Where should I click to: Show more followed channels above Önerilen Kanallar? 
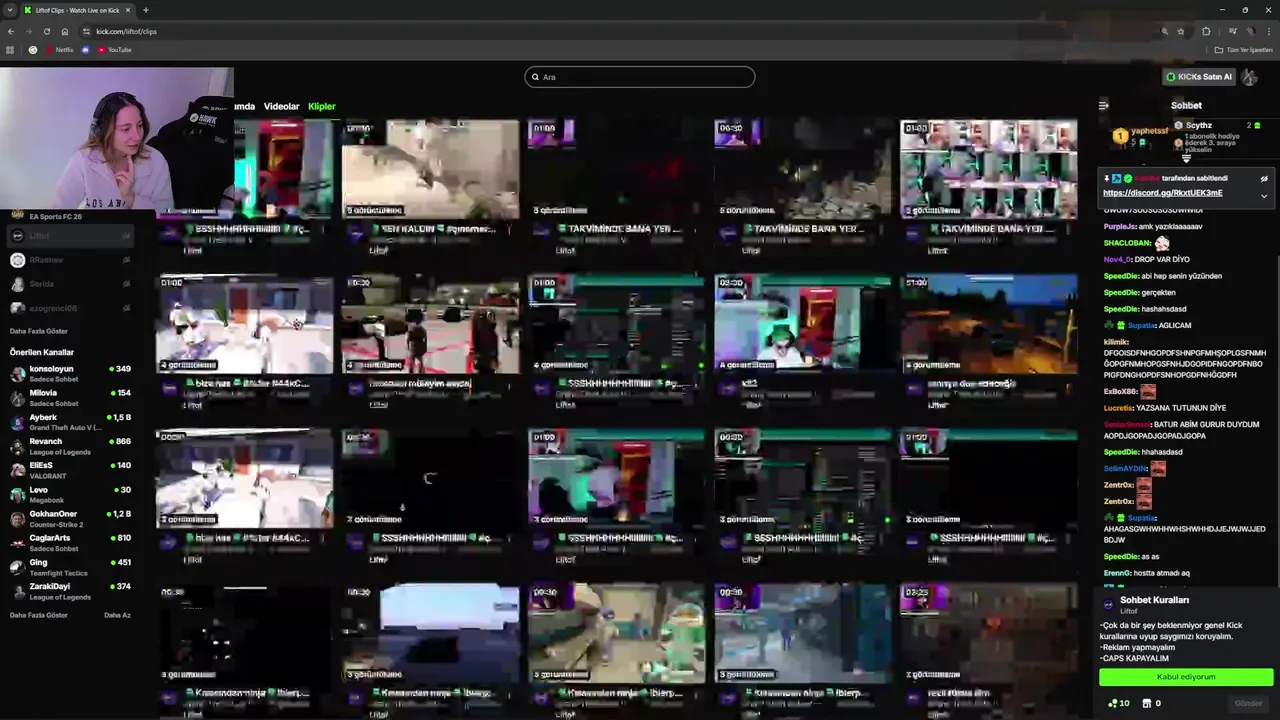coord(39,331)
